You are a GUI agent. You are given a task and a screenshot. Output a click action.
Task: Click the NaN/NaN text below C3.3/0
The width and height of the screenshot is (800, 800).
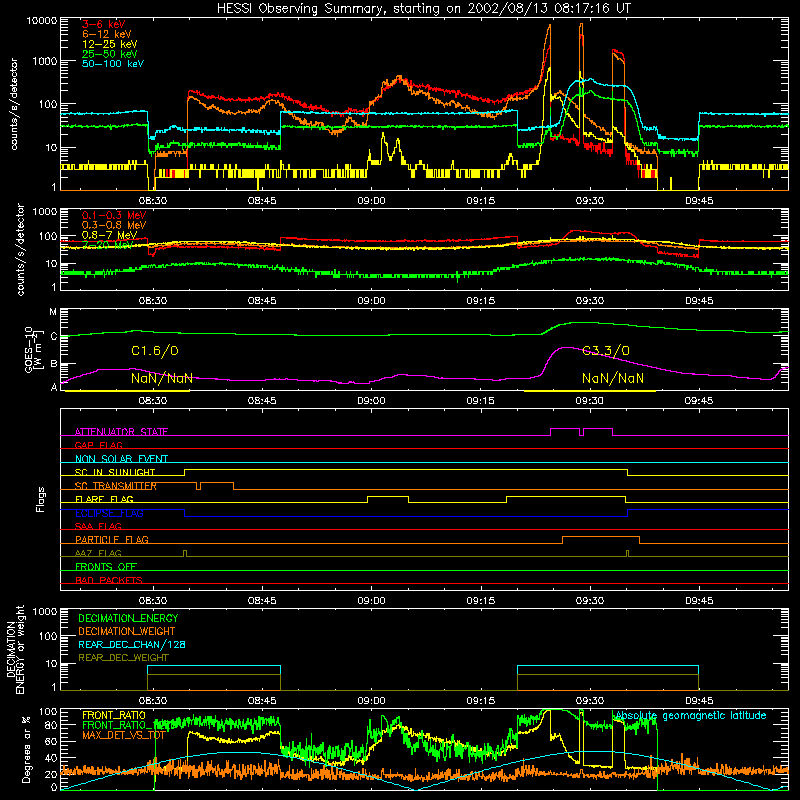point(613,379)
